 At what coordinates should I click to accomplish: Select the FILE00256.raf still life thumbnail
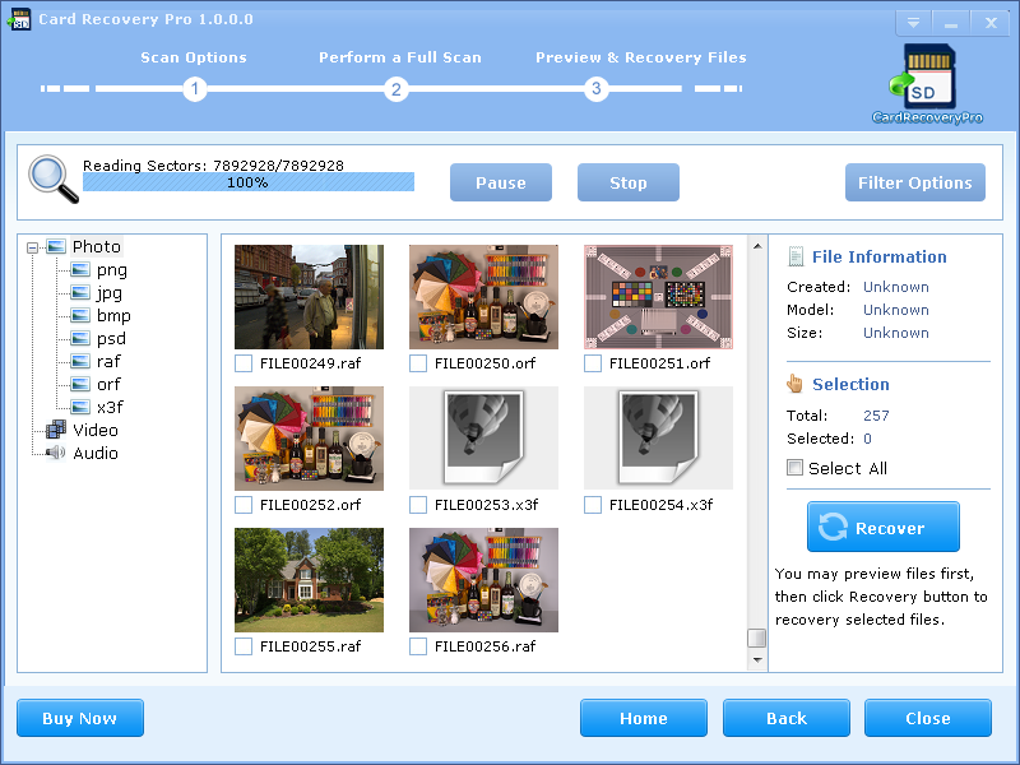pos(483,580)
